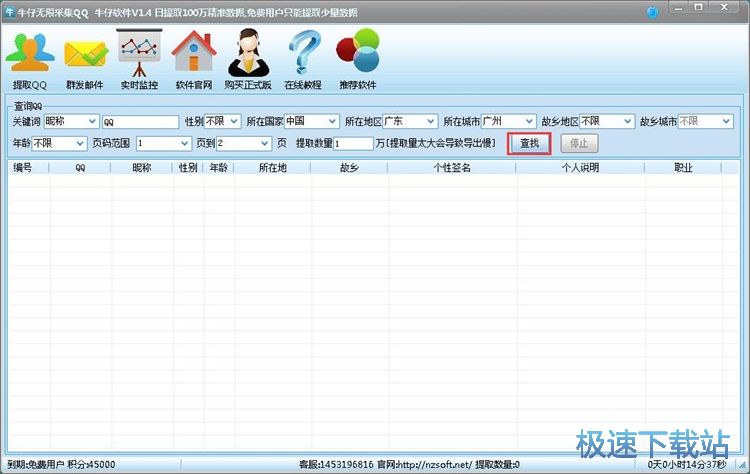Expand 所在国家 dropdown showing 中国
Viewport: 750px width, 474px height.
(x=310, y=122)
